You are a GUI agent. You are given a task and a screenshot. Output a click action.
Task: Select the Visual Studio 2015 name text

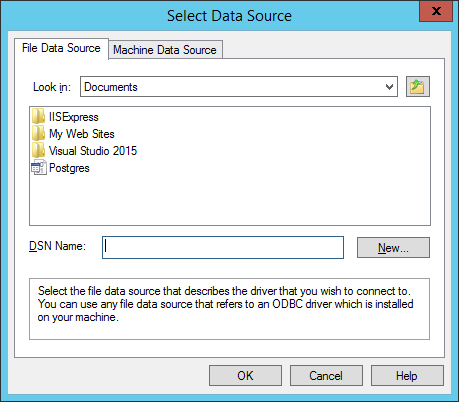(93, 151)
